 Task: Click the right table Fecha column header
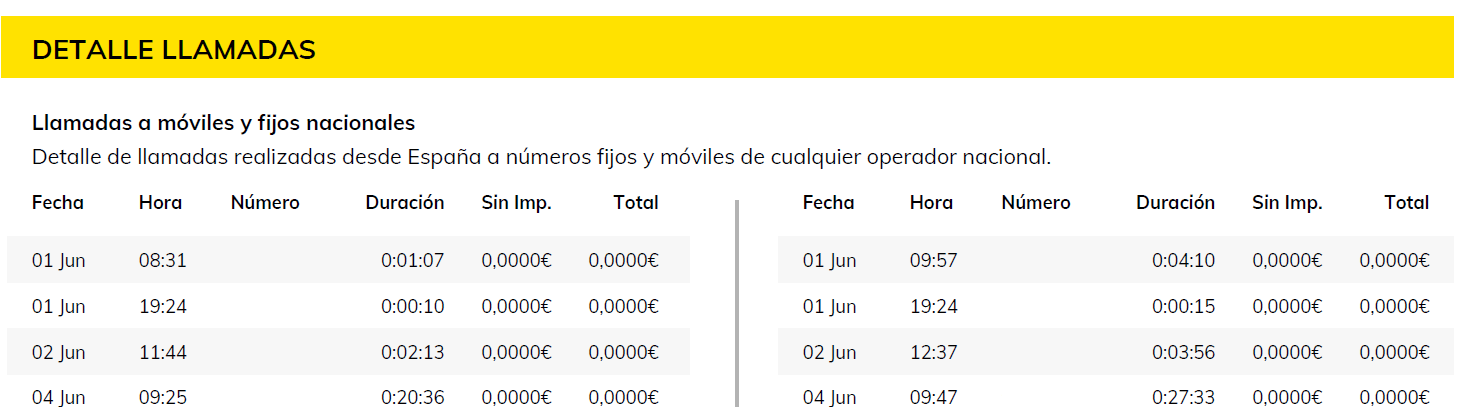click(x=829, y=203)
